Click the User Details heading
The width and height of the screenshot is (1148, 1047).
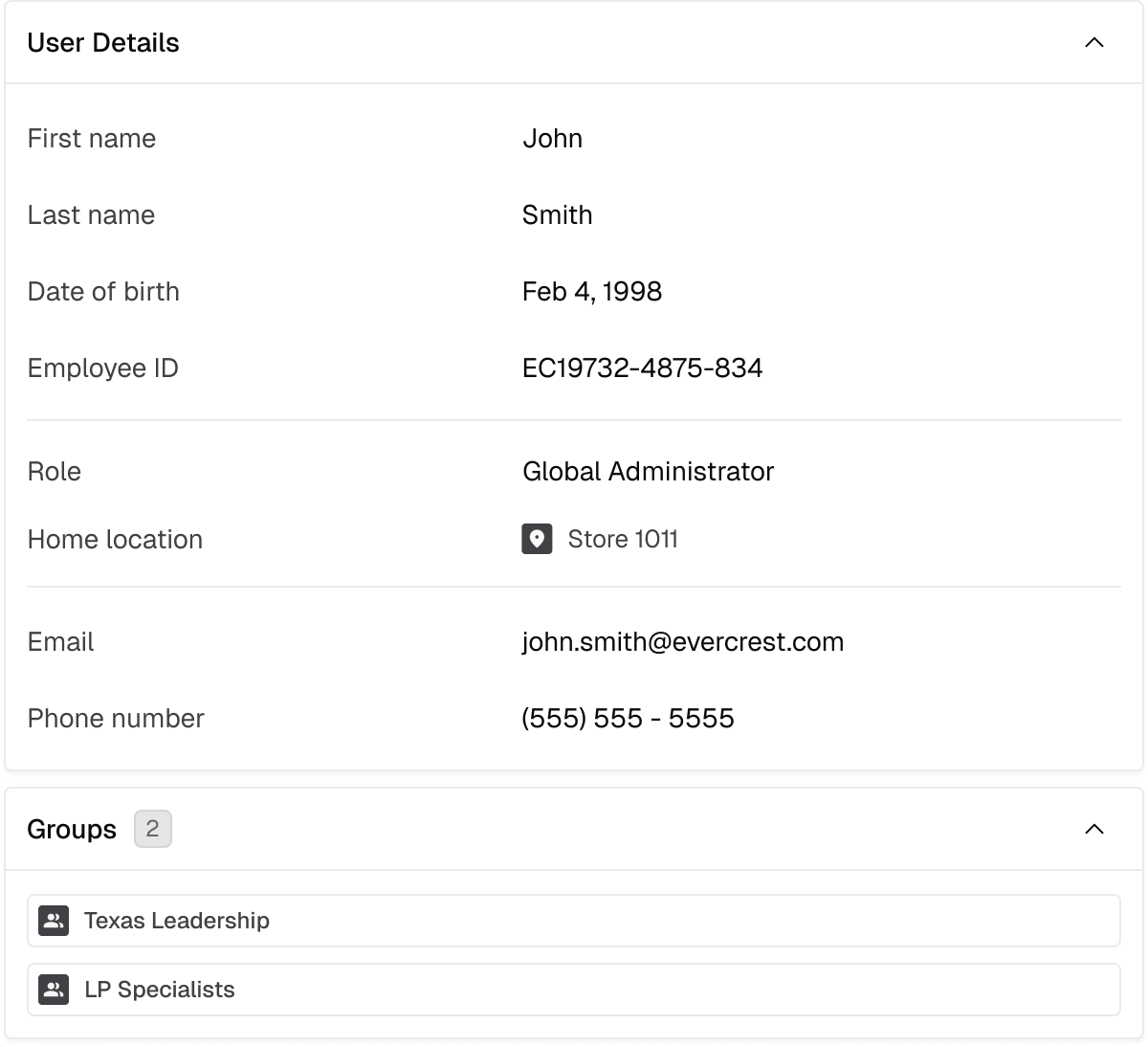pos(103,43)
